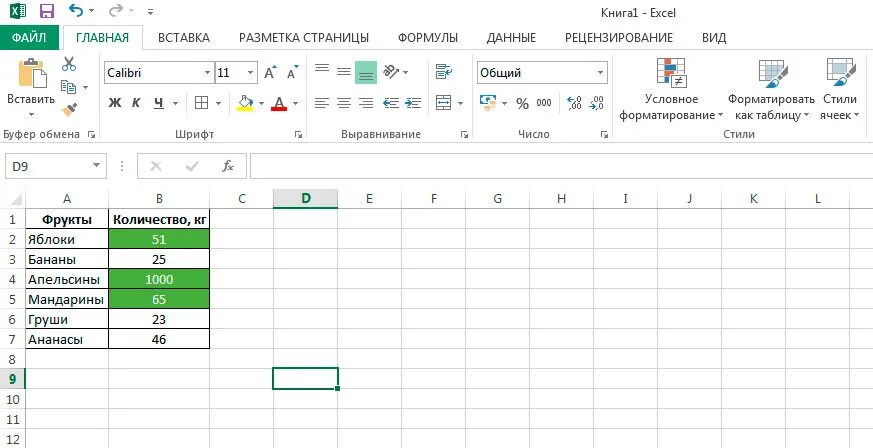The width and height of the screenshot is (873, 448).
Task: Decrease decimal places
Action: click(x=597, y=103)
